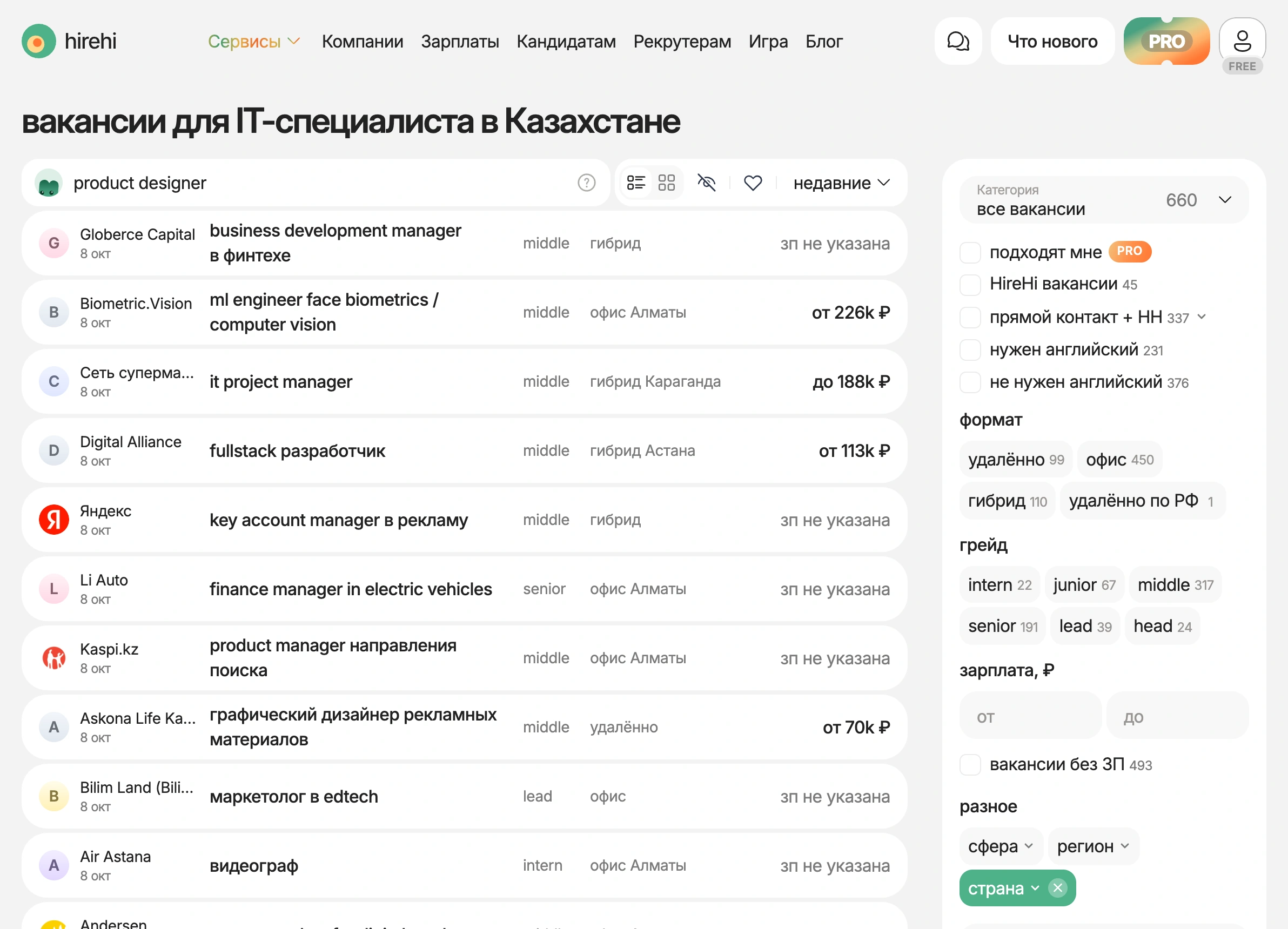Viewport: 1288px width, 929px height.
Task: Show favorite vacancies heart icon
Action: click(x=753, y=183)
